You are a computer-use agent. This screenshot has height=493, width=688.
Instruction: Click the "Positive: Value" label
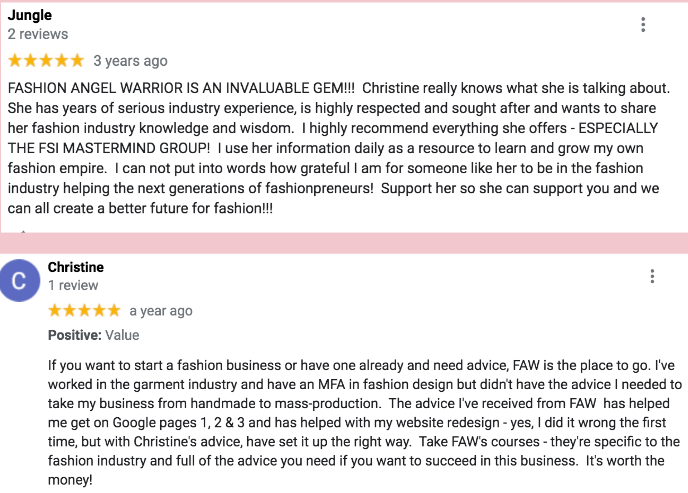point(93,335)
